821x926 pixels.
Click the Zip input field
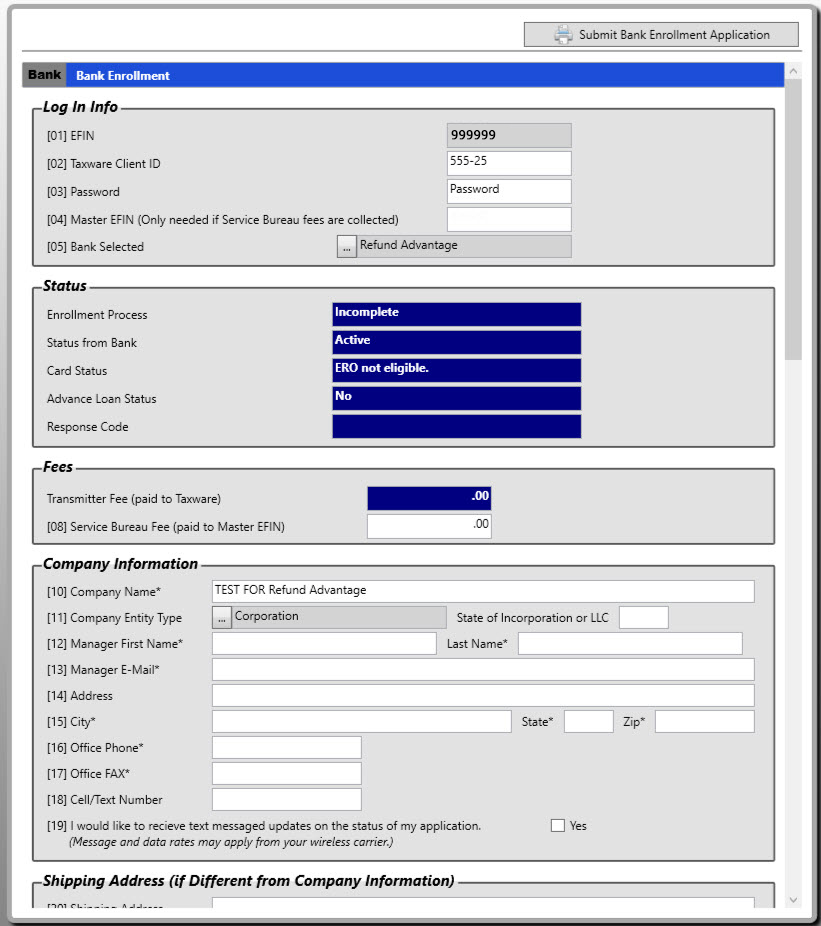tap(705, 722)
